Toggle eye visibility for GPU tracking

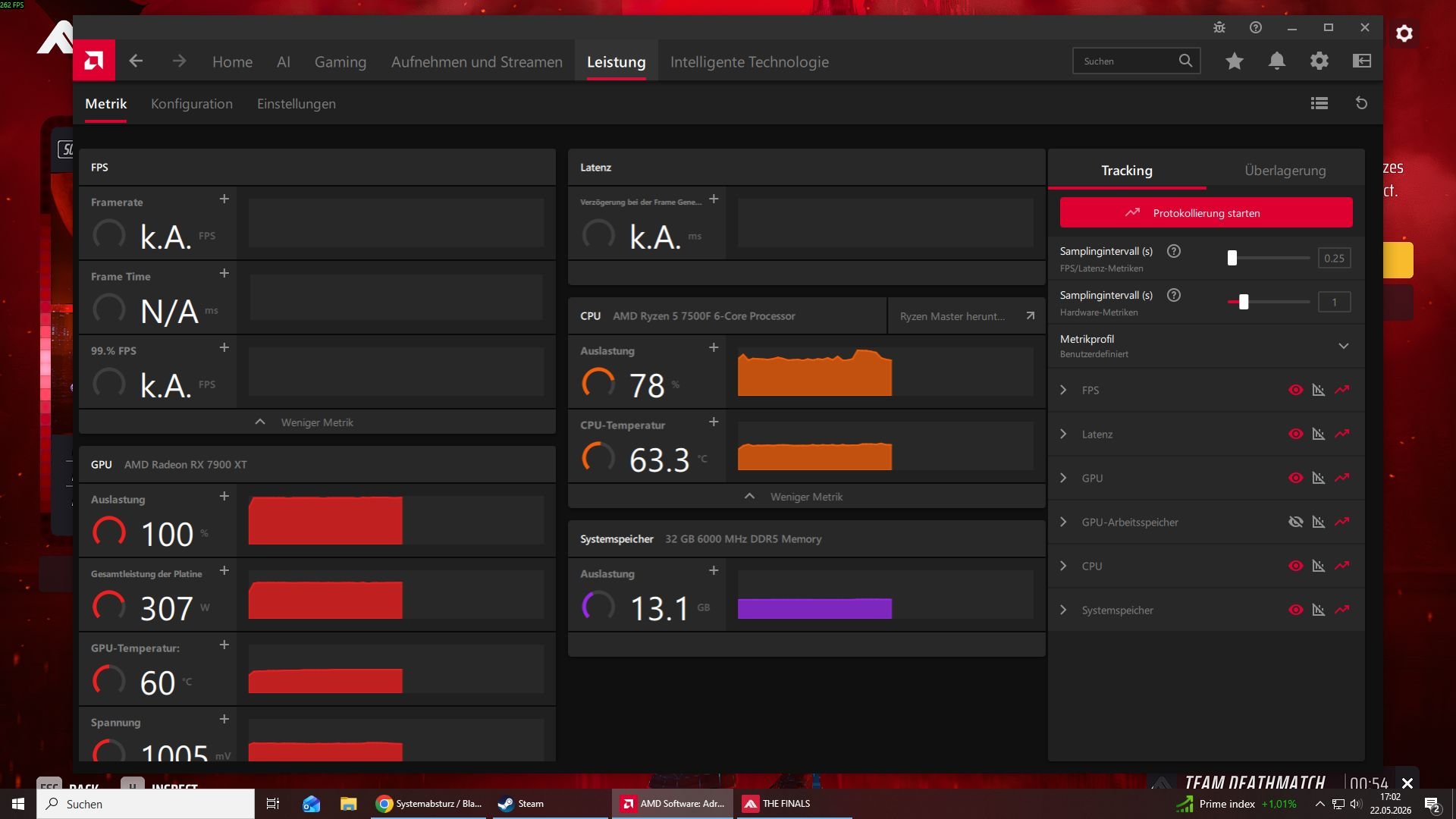1296,478
